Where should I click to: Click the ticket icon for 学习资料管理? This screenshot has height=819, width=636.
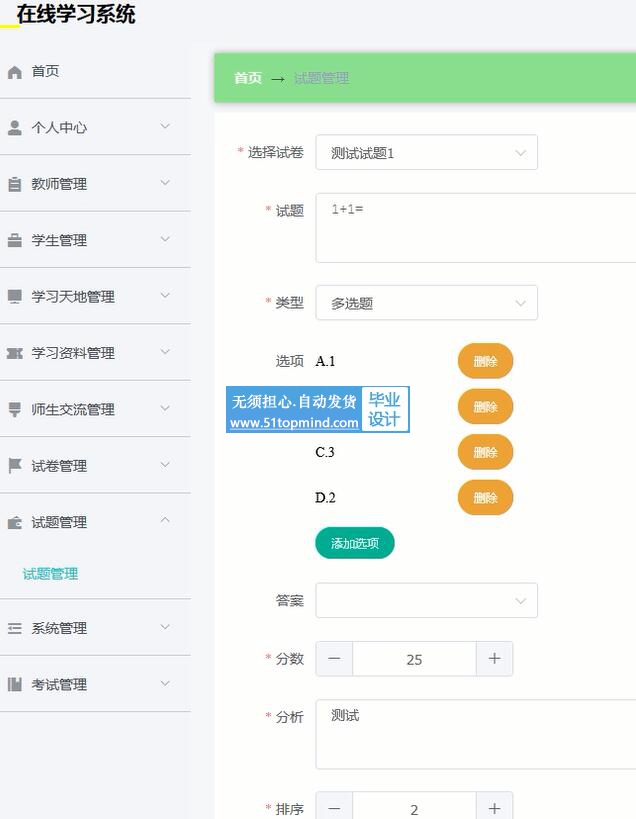(15, 354)
